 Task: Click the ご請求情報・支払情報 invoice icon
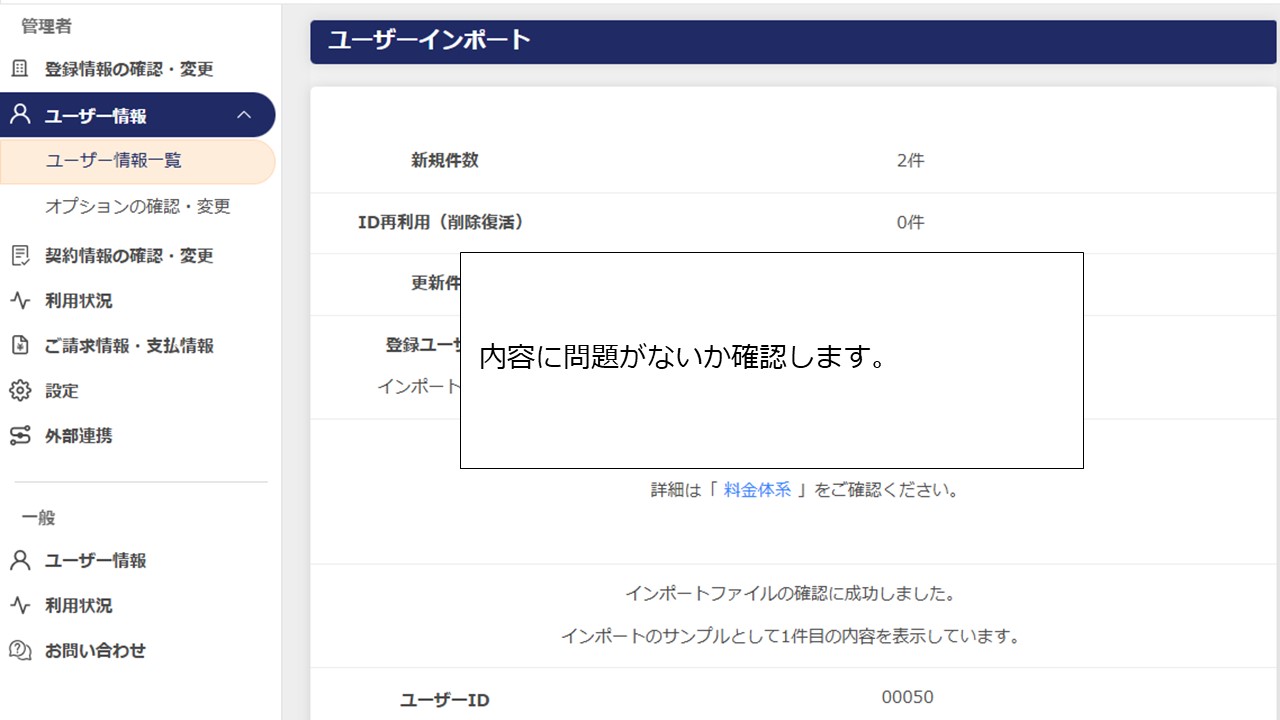click(17, 345)
